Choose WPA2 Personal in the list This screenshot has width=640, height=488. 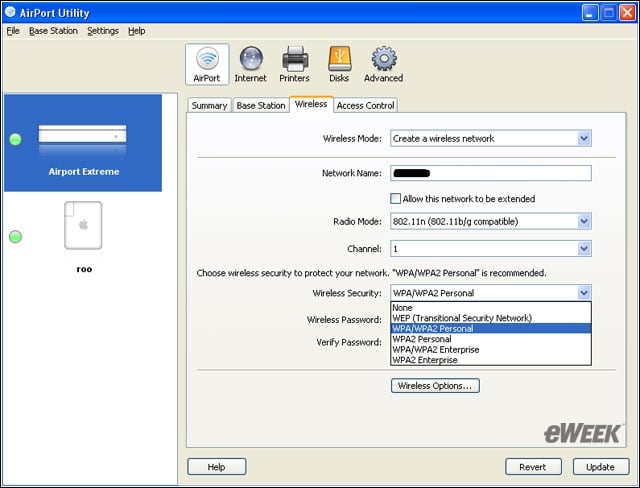pyautogui.click(x=491, y=339)
